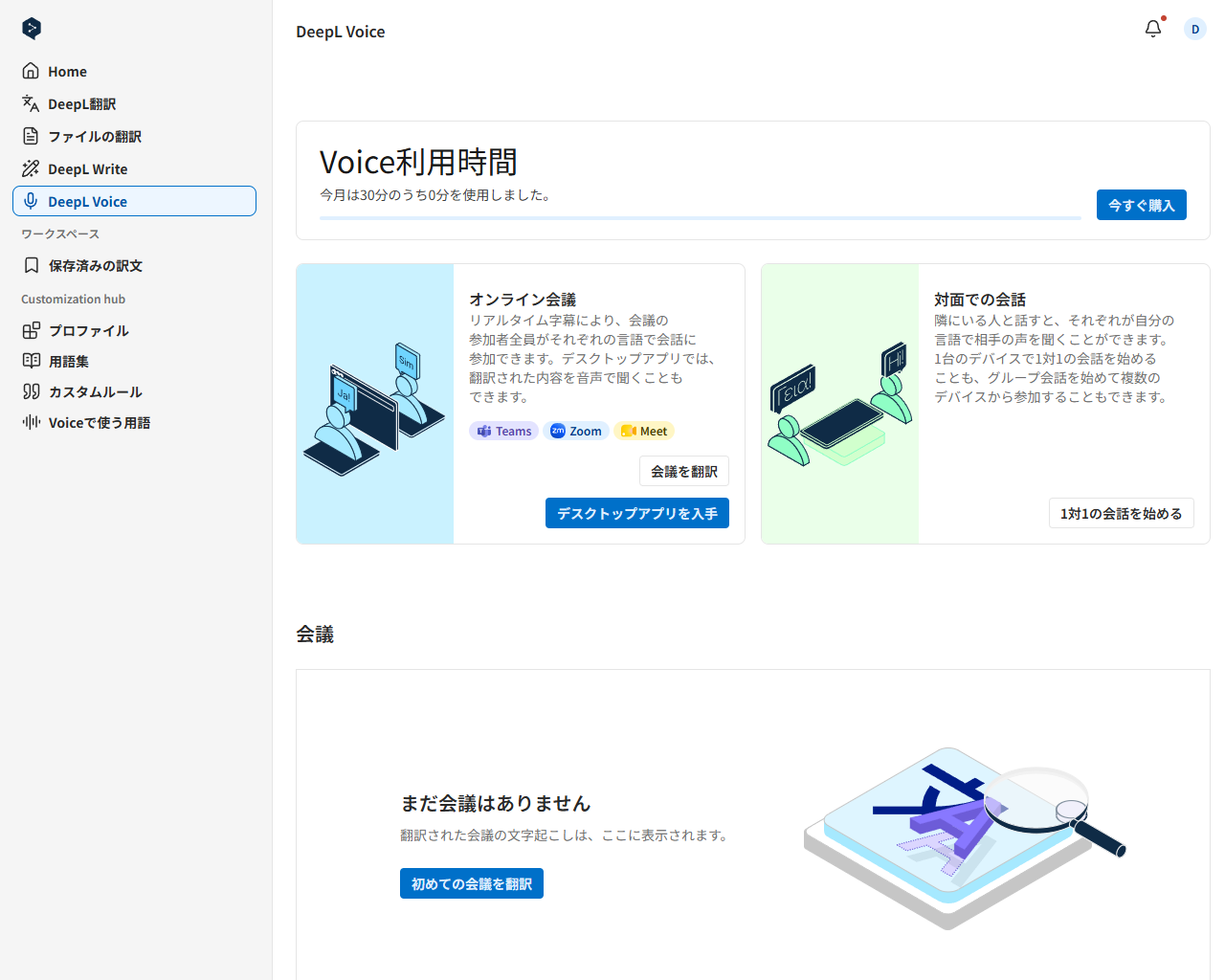Click the Voice usage progress bar
The image size is (1225, 980).
[701, 218]
